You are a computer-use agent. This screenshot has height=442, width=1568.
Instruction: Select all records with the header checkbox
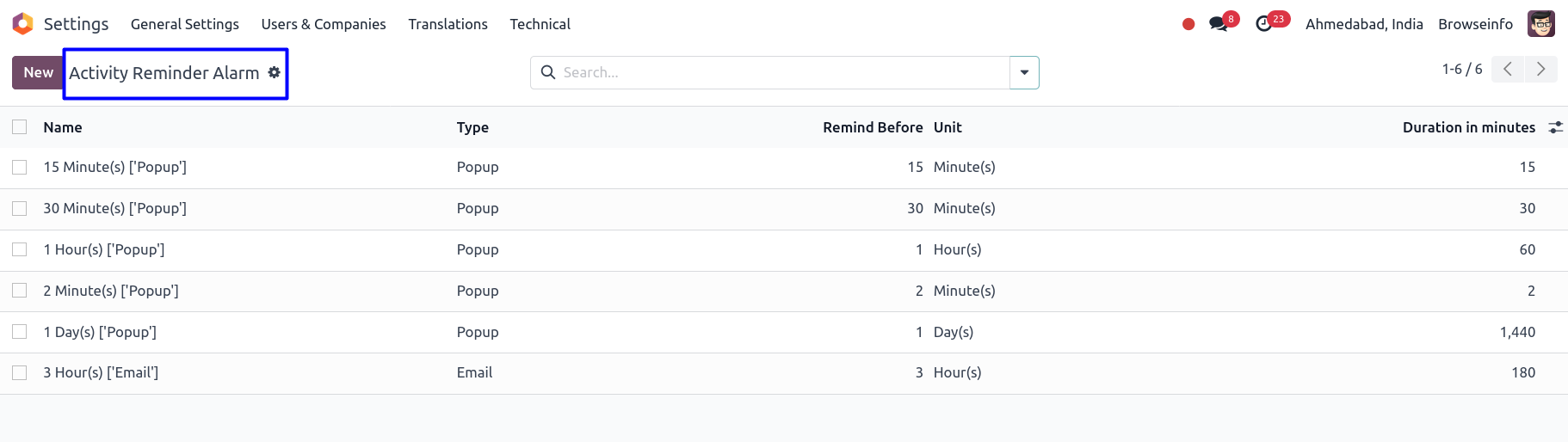pos(20,127)
